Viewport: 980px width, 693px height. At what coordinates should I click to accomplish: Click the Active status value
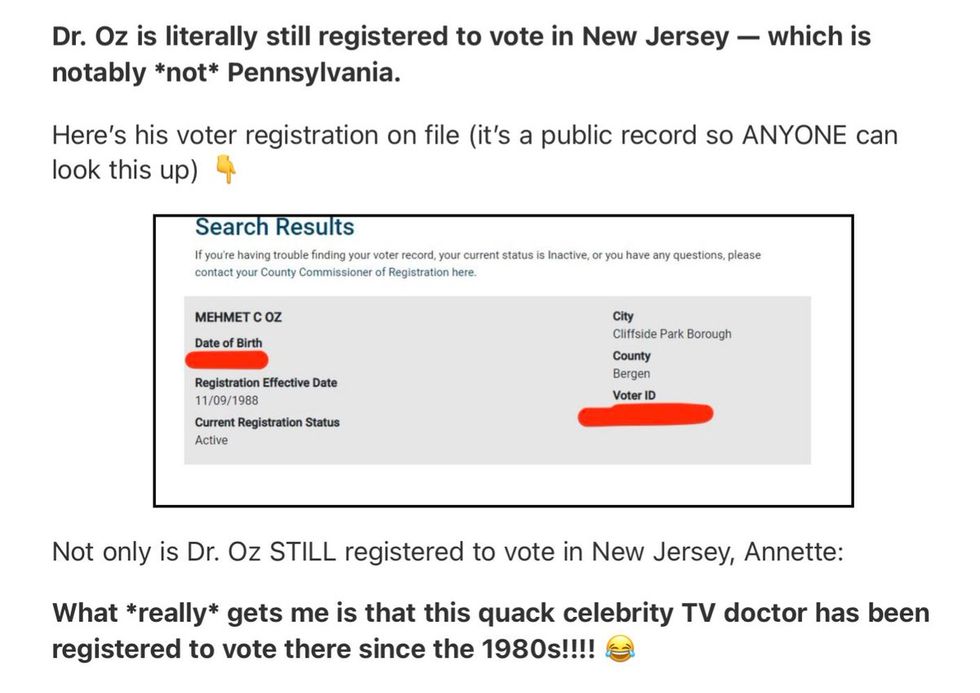coord(211,440)
